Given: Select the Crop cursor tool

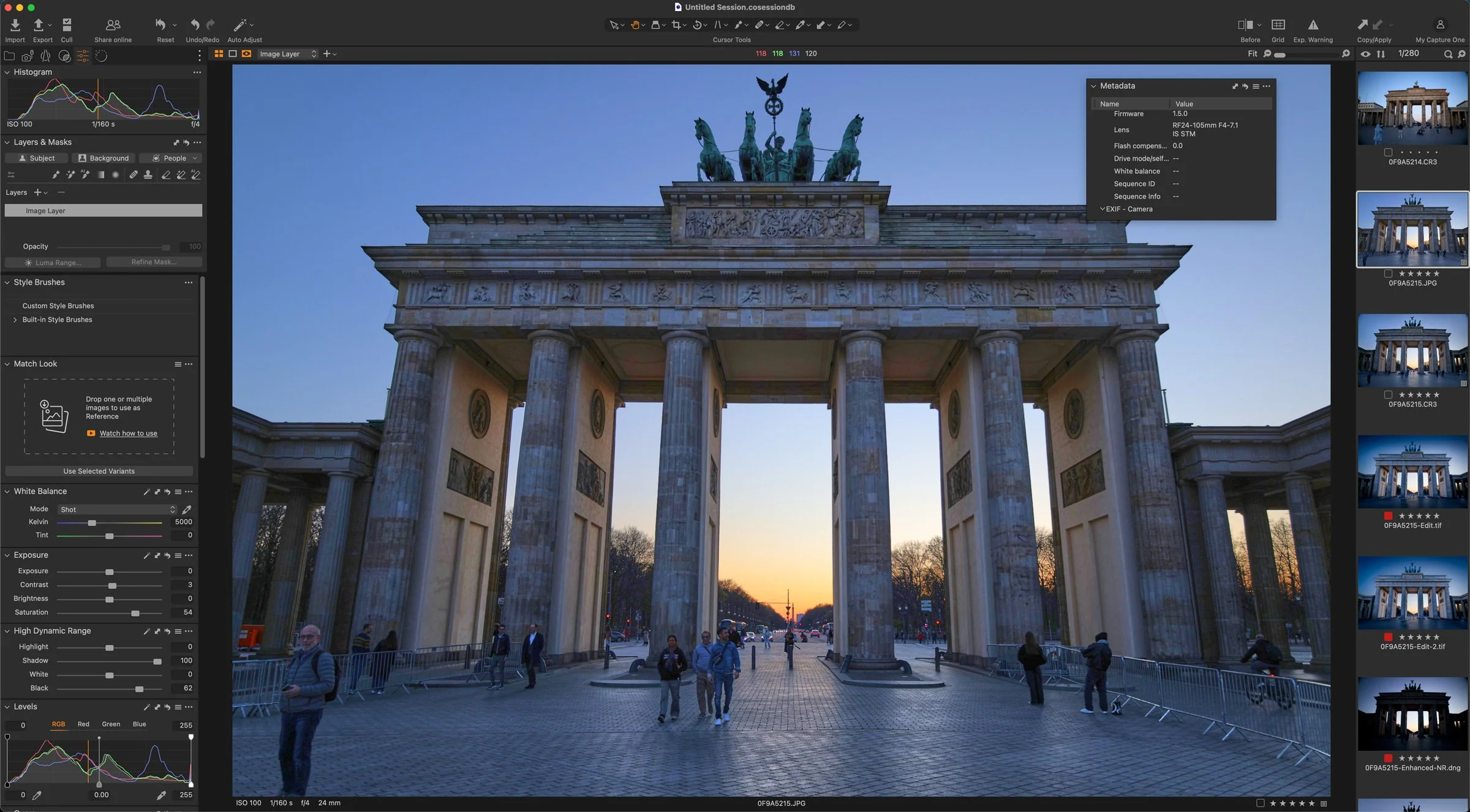Looking at the screenshot, I should (676, 25).
